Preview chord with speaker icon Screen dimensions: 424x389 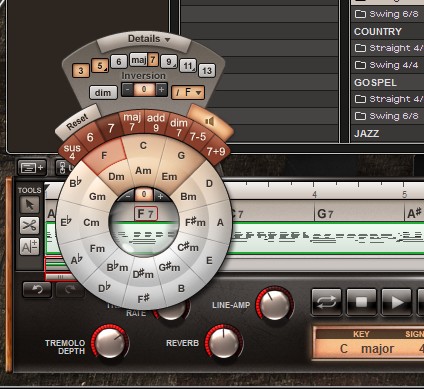210,122
